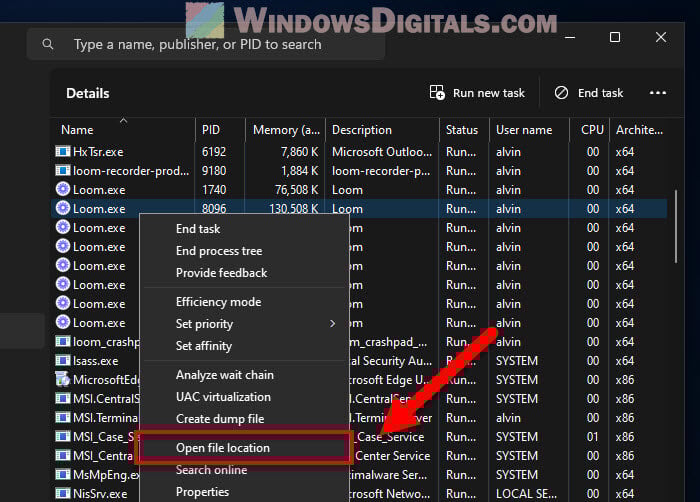The height and width of the screenshot is (502, 700).
Task: Click the MsMpEng.exe process icon
Action: click(62, 474)
